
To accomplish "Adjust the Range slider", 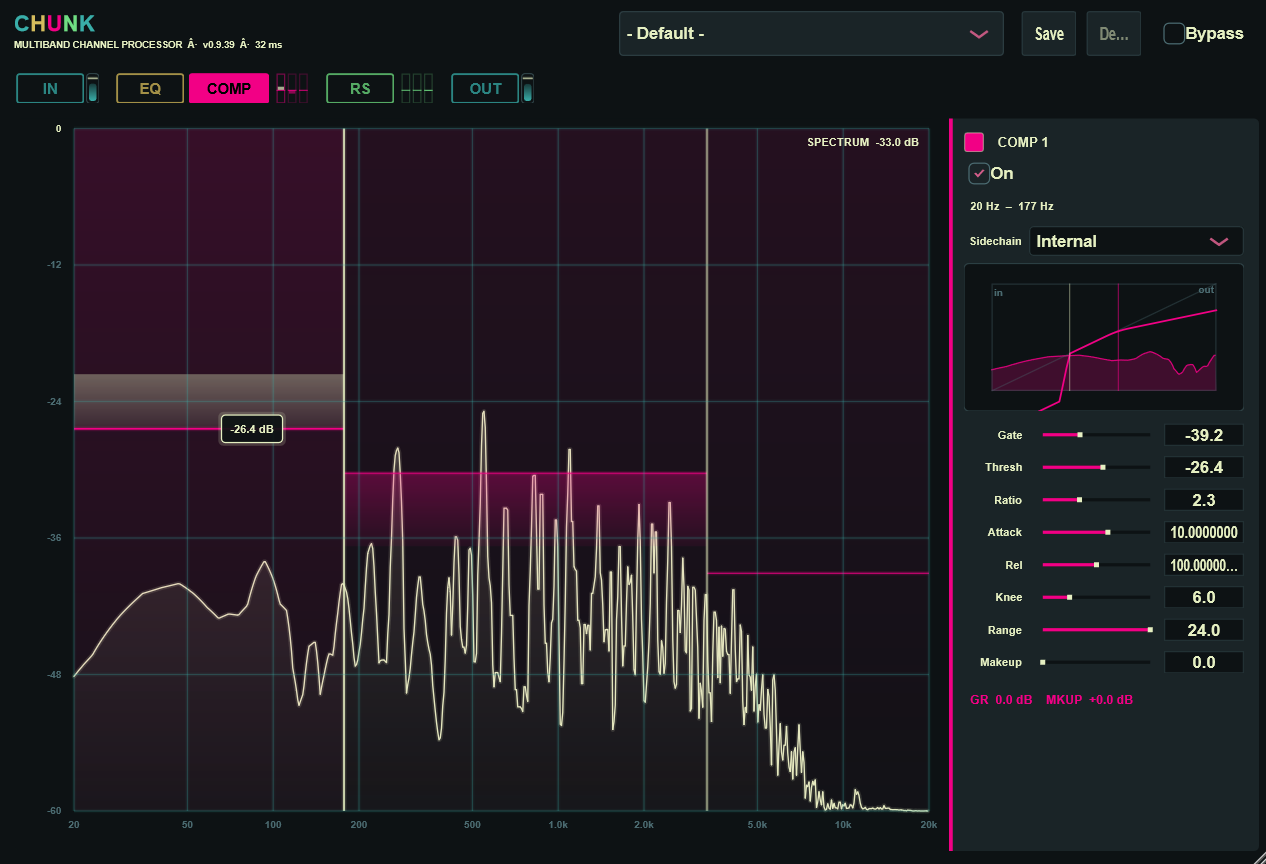I will click(1096, 630).
